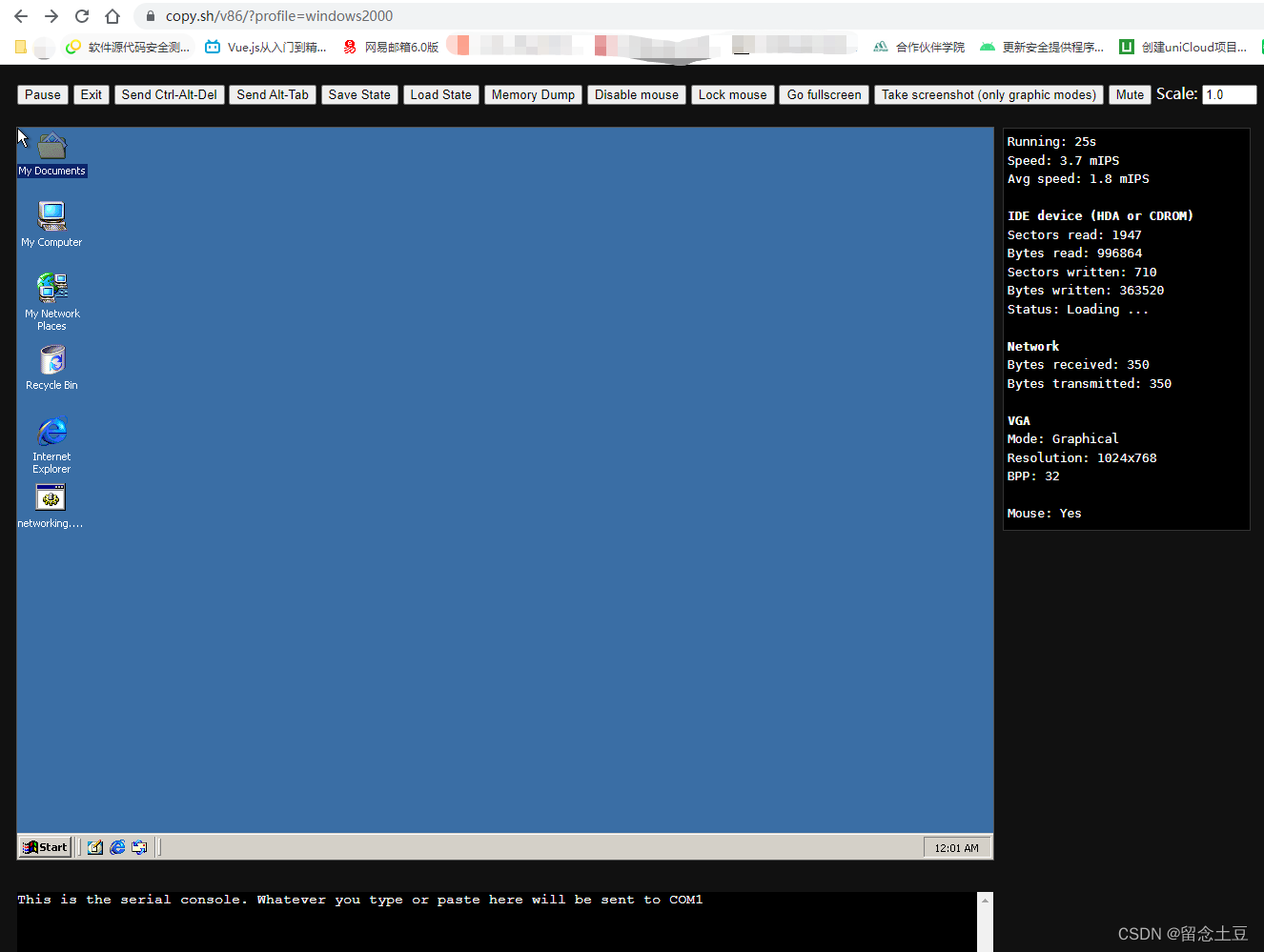
Task: Select the My Computer desktop icon
Action: pyautogui.click(x=51, y=224)
